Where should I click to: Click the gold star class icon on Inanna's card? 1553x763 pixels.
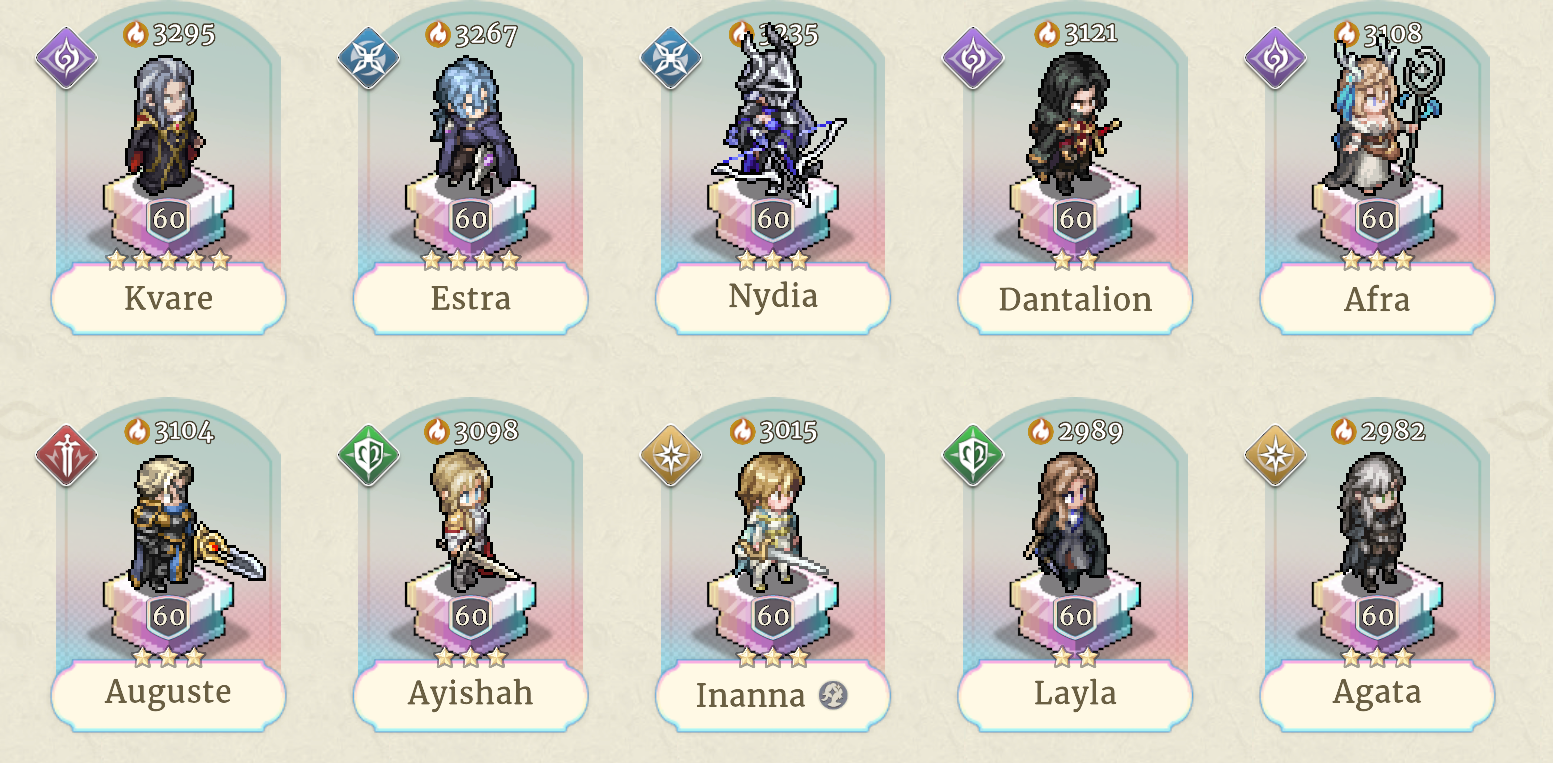pos(671,455)
